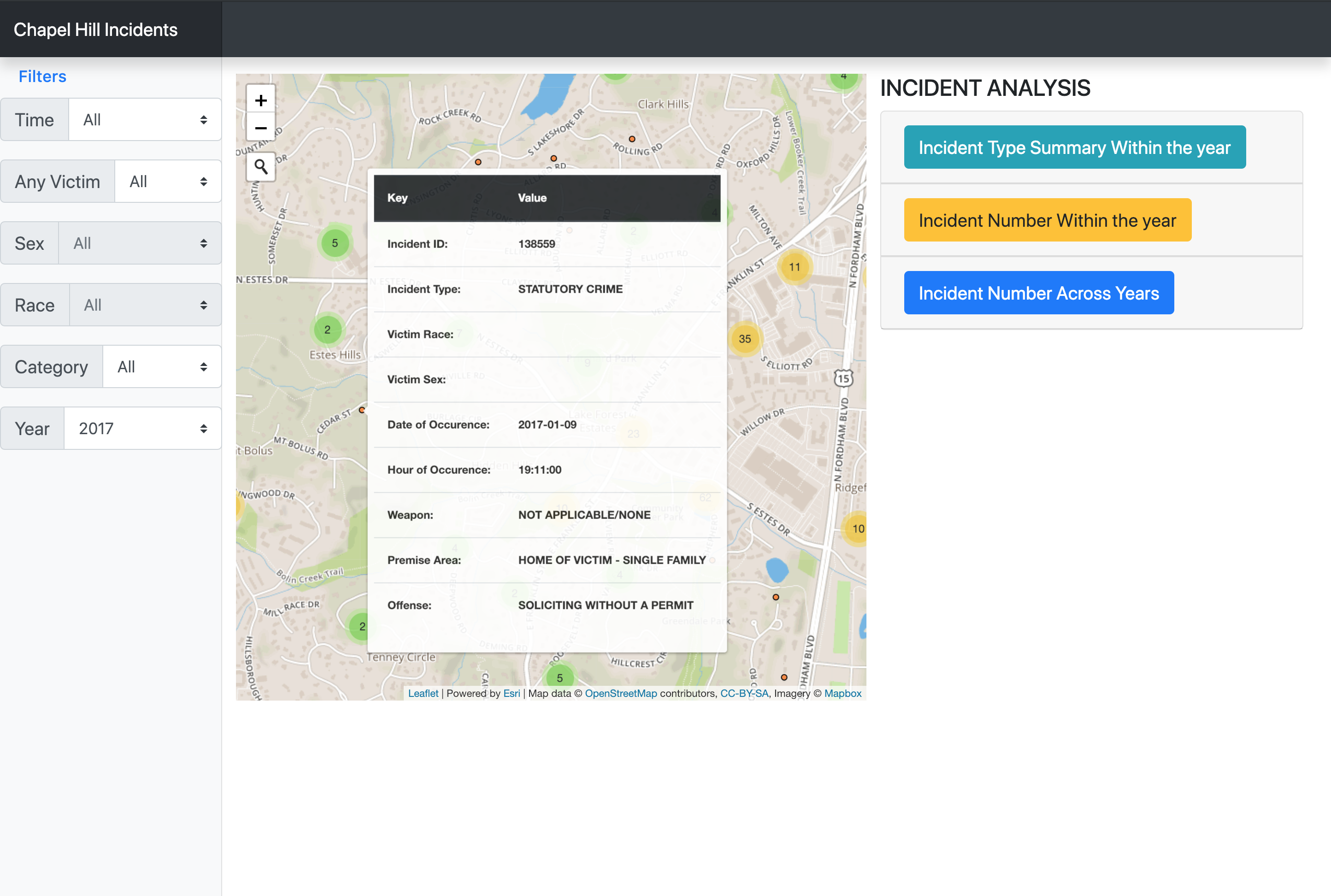
Task: Click Incident Type Summary Within the year
Action: point(1074,147)
